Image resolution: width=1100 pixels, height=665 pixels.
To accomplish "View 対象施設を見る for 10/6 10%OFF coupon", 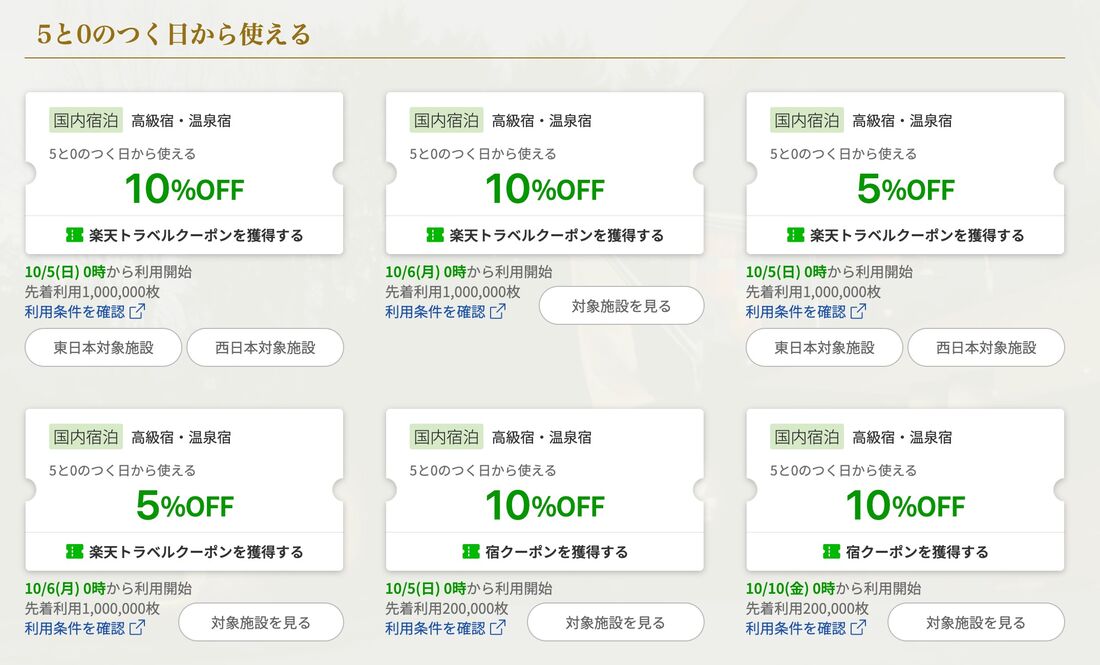I will [621, 306].
